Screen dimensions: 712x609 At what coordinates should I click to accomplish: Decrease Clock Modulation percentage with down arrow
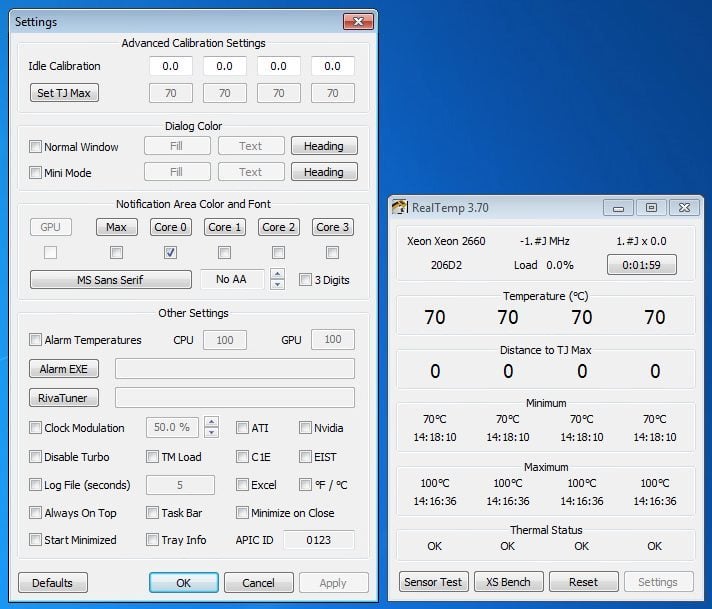(211, 432)
